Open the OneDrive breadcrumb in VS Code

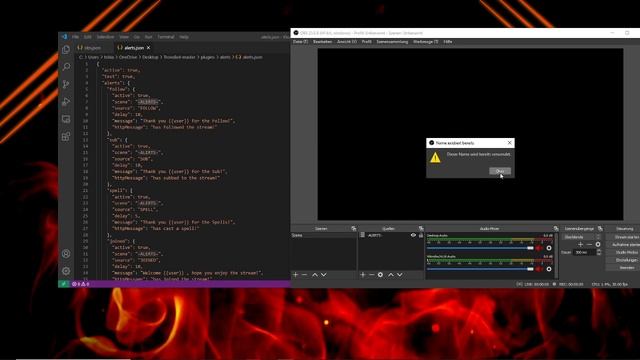pos(128,57)
